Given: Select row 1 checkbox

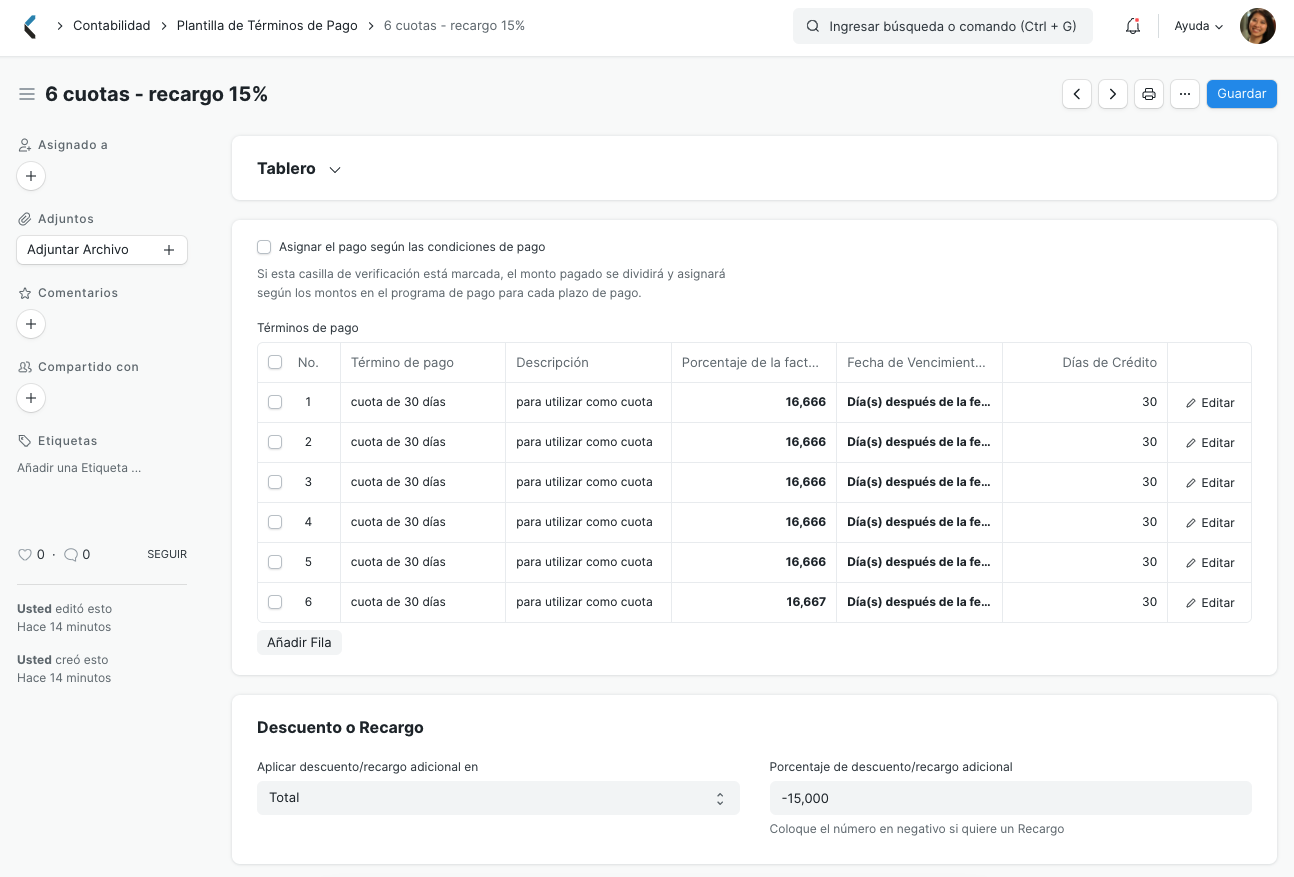Looking at the screenshot, I should 275,402.
